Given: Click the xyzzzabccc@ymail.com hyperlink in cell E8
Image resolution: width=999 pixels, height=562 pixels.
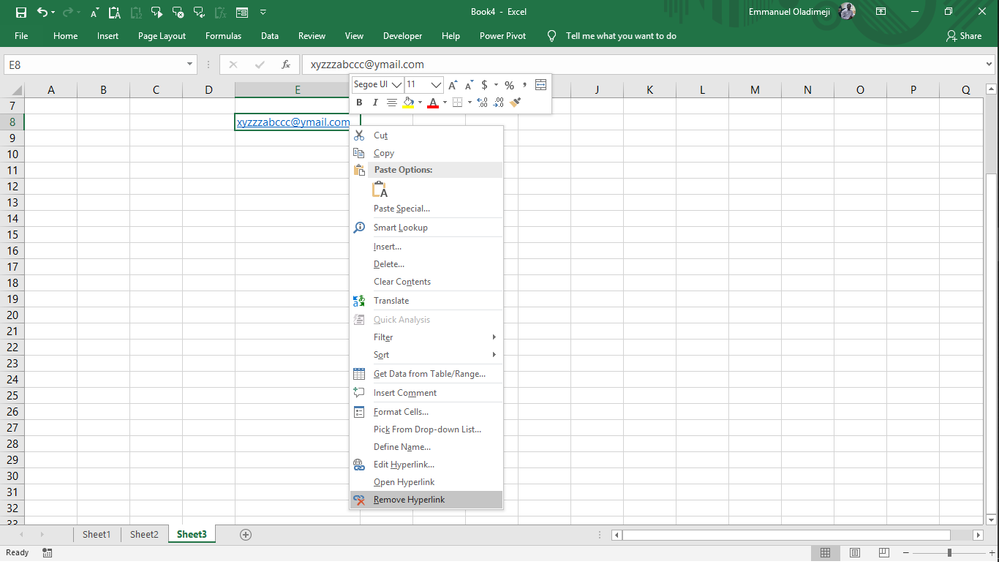Looking at the screenshot, I should click(293, 122).
